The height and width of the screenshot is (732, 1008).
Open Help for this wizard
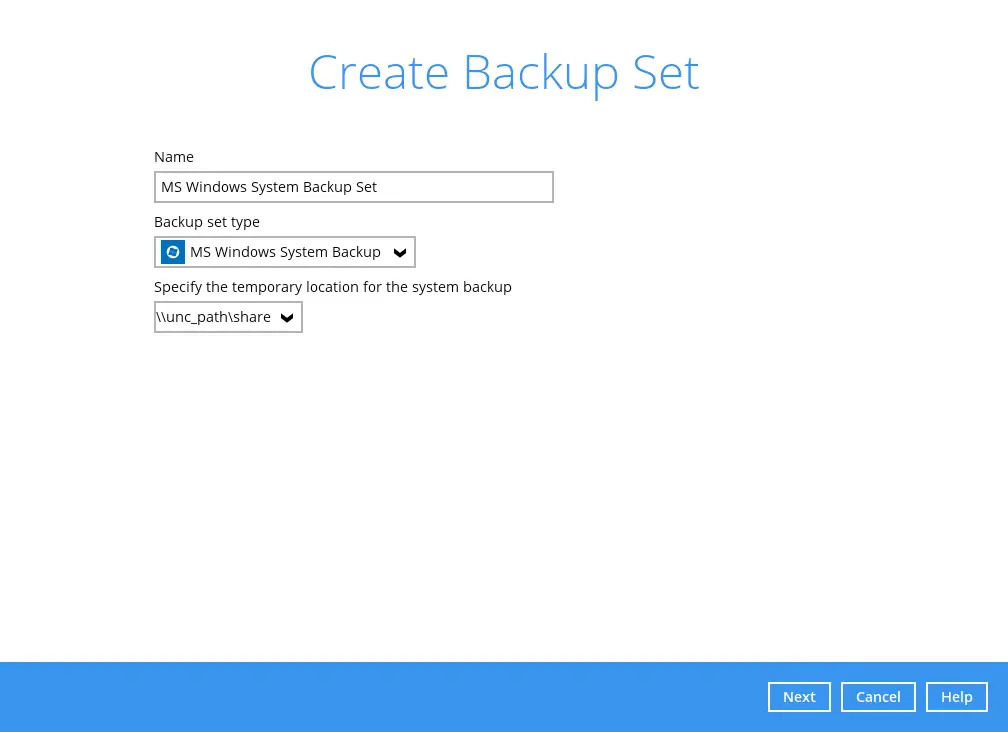(956, 697)
